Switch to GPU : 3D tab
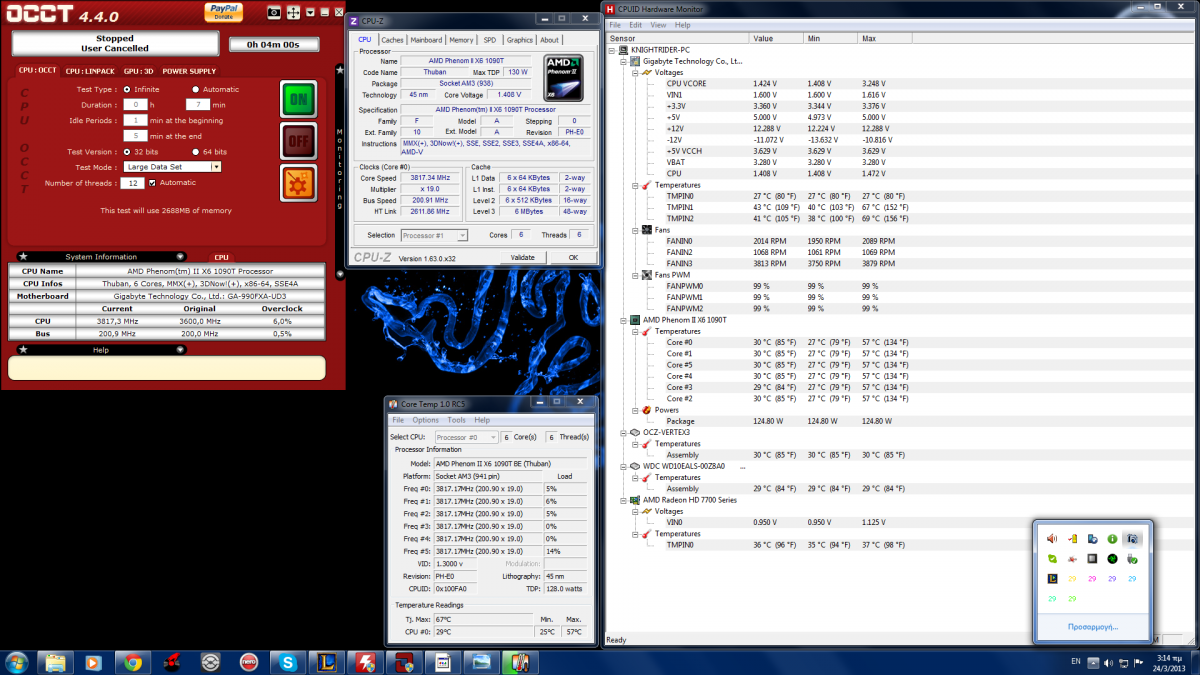Viewport: 1200px width, 675px height. (138, 71)
